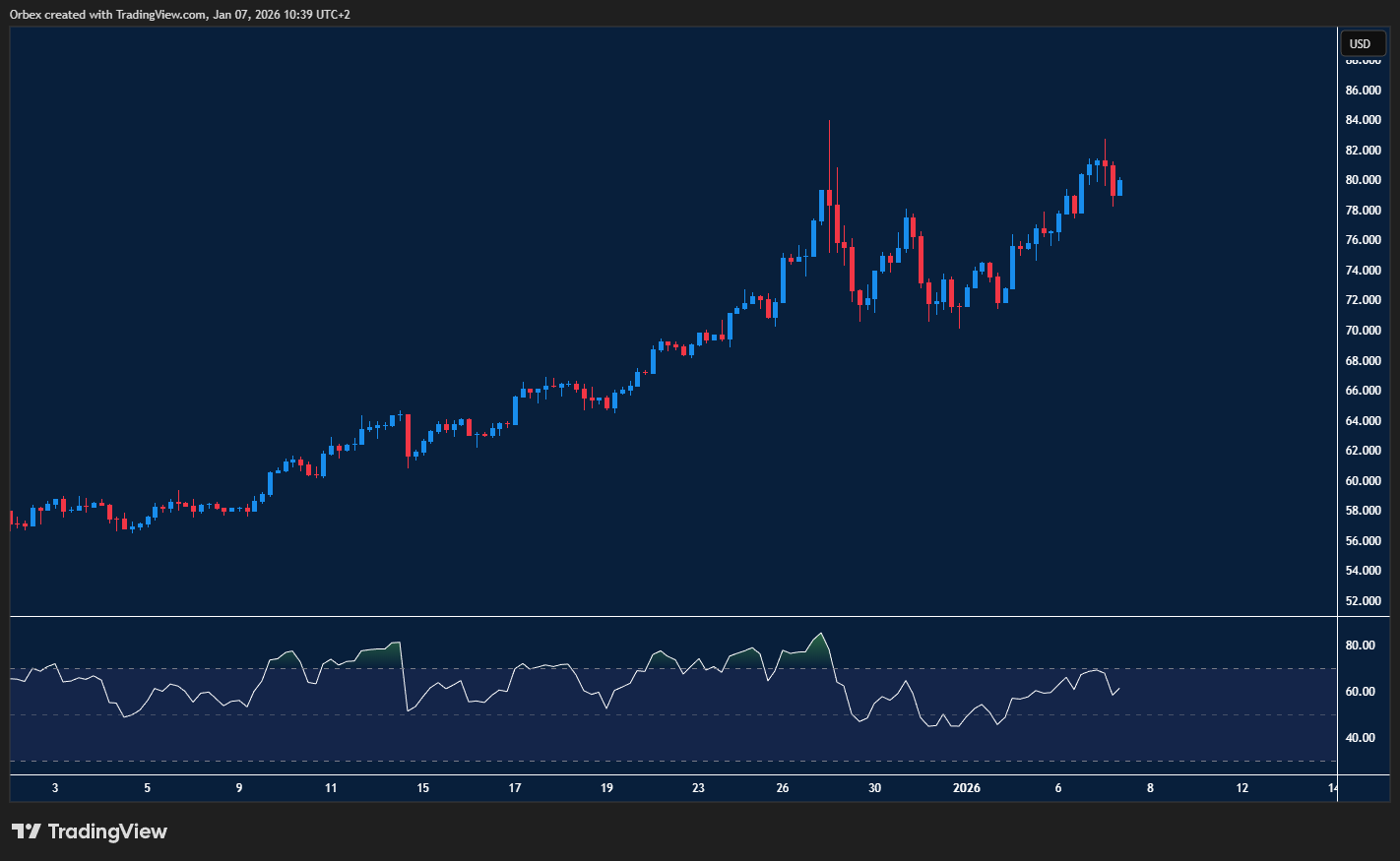This screenshot has width=1400, height=861.
Task: Click the RSI 80.00 scale label
Action: [1361, 646]
